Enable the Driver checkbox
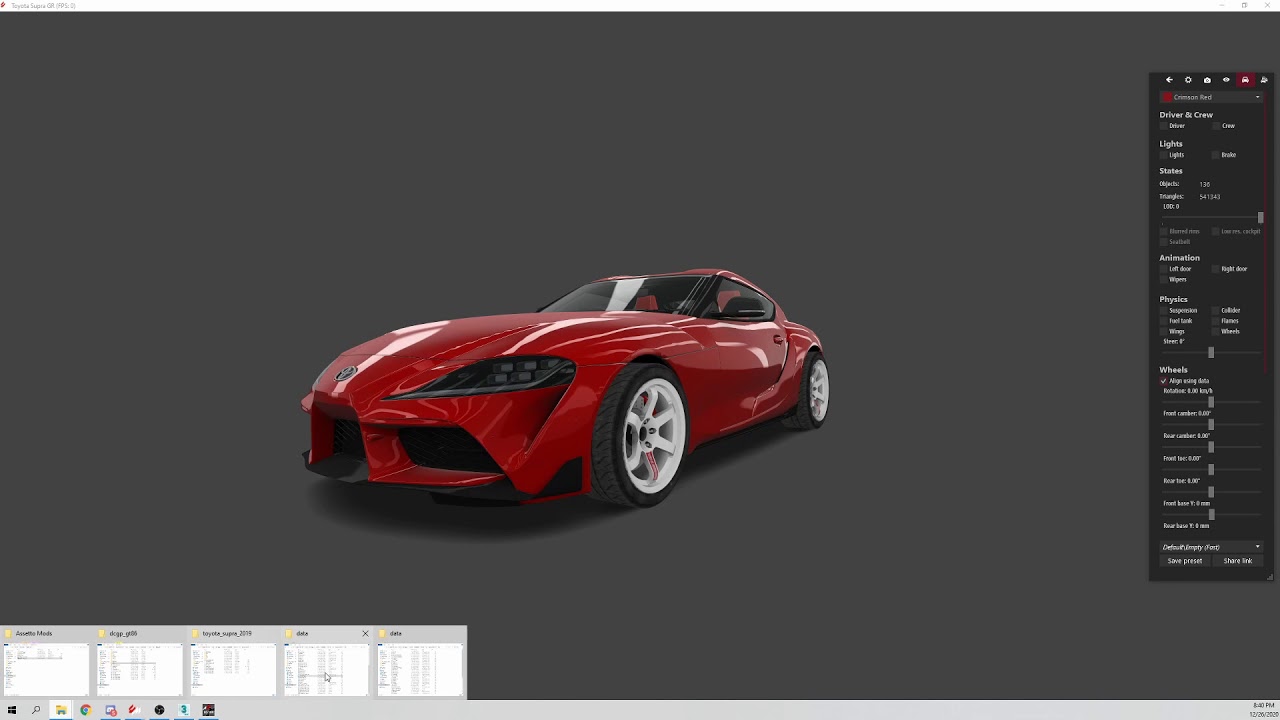 [1164, 126]
